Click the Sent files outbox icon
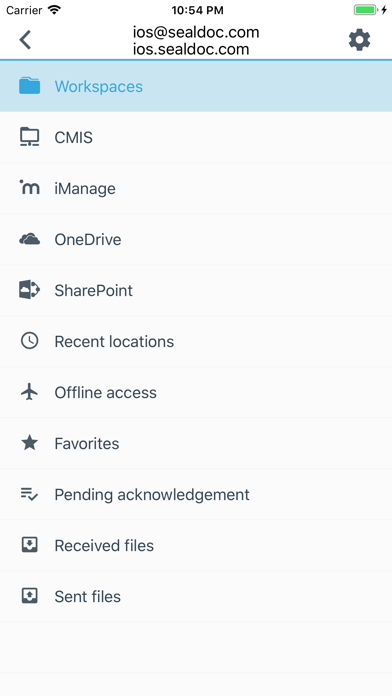 tap(29, 596)
